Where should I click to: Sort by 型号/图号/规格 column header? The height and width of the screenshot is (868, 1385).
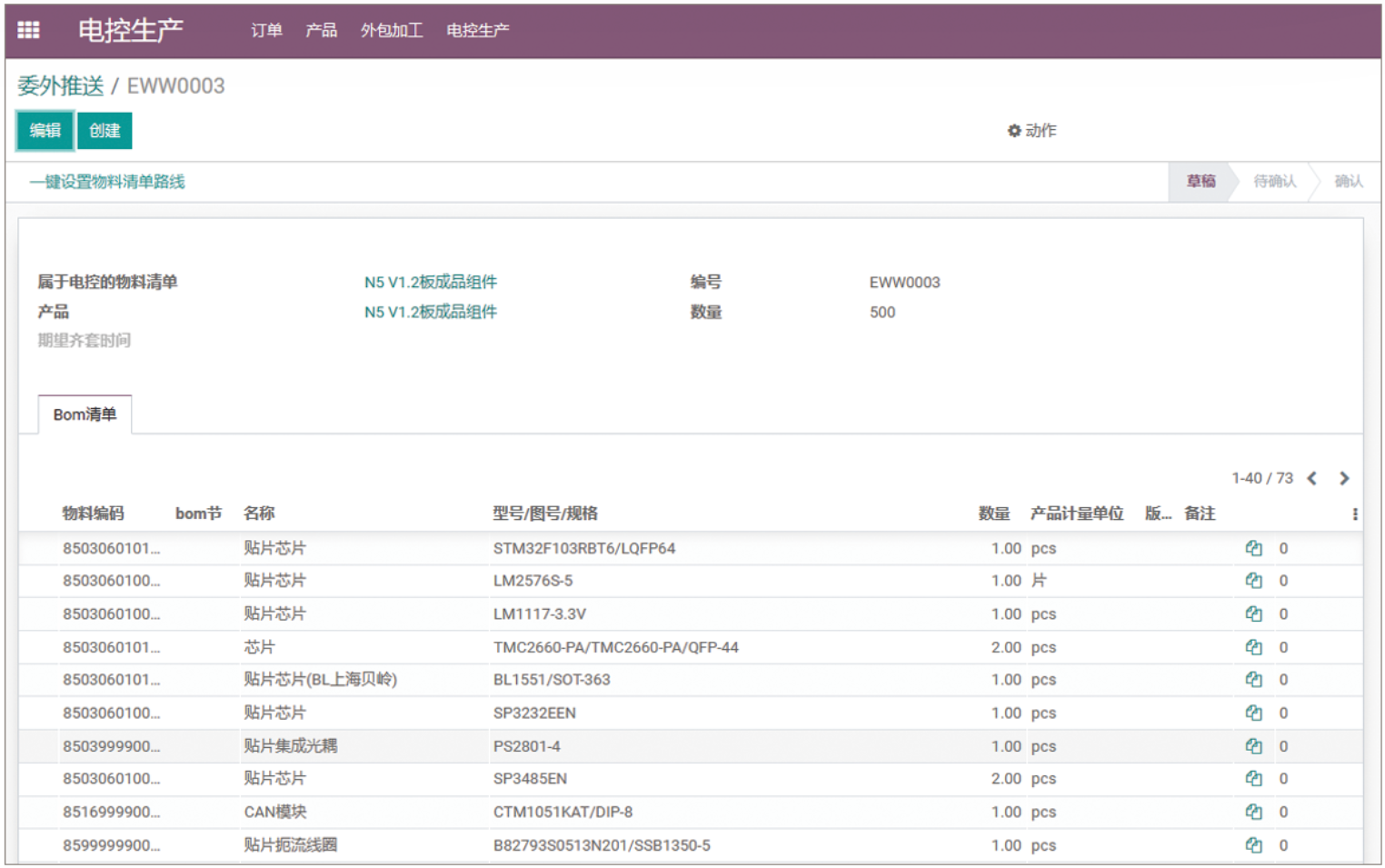click(544, 514)
